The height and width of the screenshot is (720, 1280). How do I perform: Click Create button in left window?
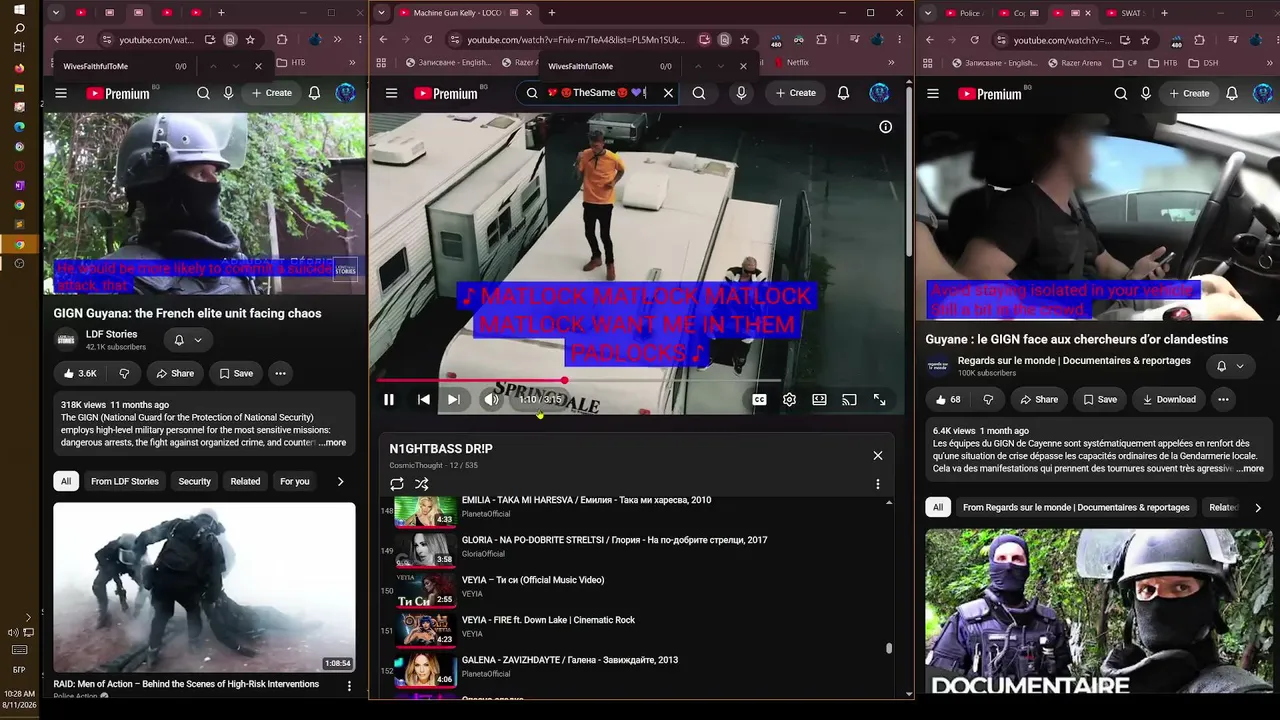(x=272, y=93)
